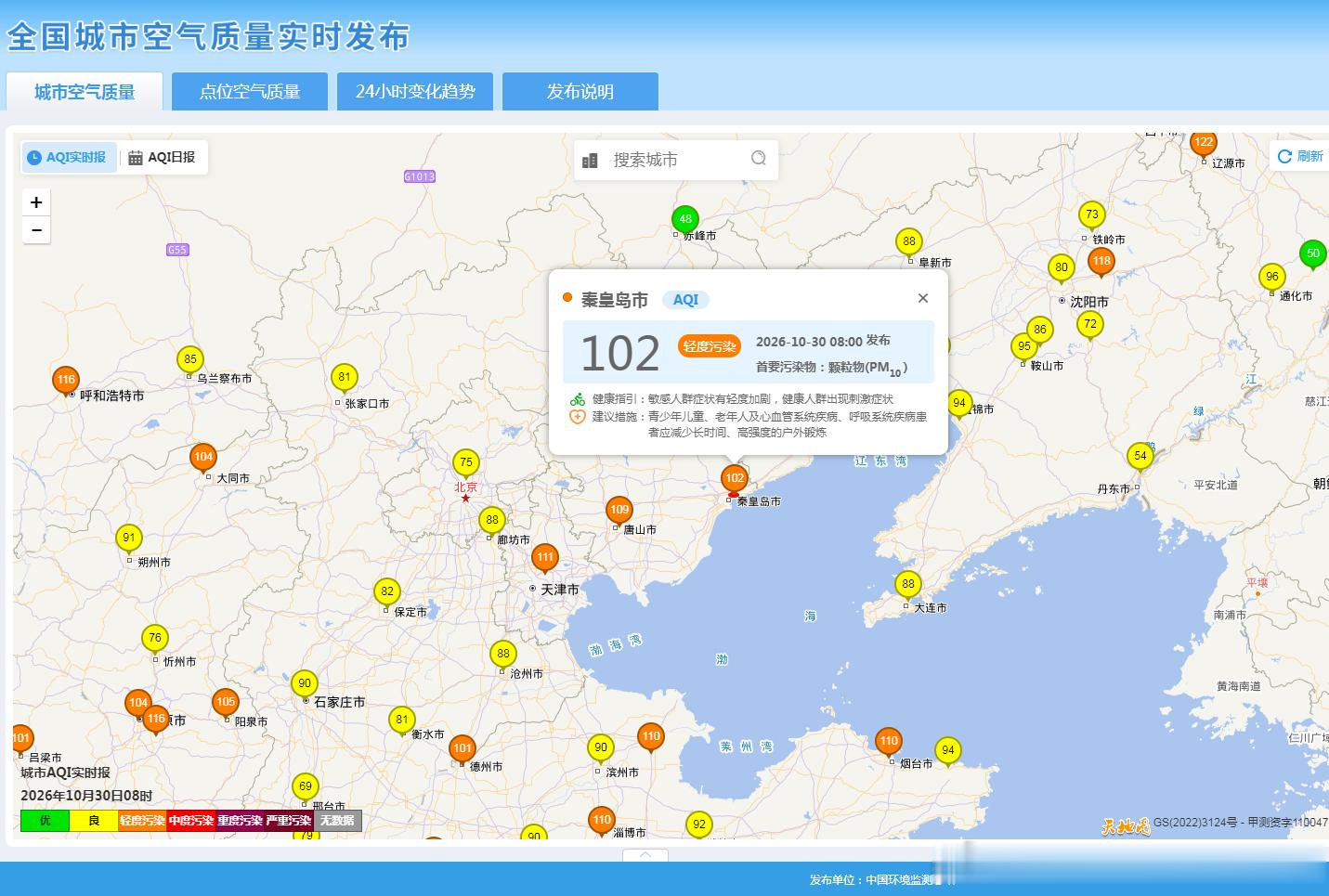This screenshot has width=1329, height=896.
Task: Click the yellow 良 legend swatch
Action: pyautogui.click(x=94, y=821)
